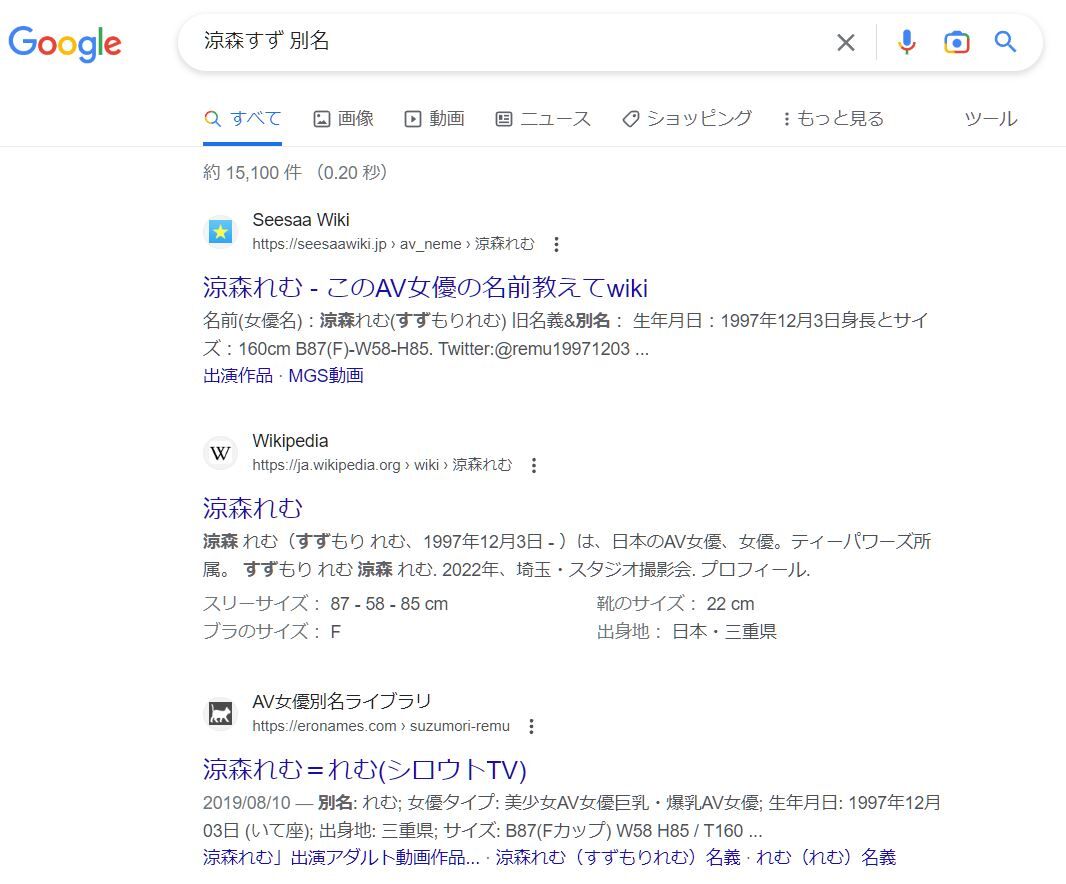This screenshot has height=884, width=1066.
Task: Open search by image camera icon
Action: 957,42
